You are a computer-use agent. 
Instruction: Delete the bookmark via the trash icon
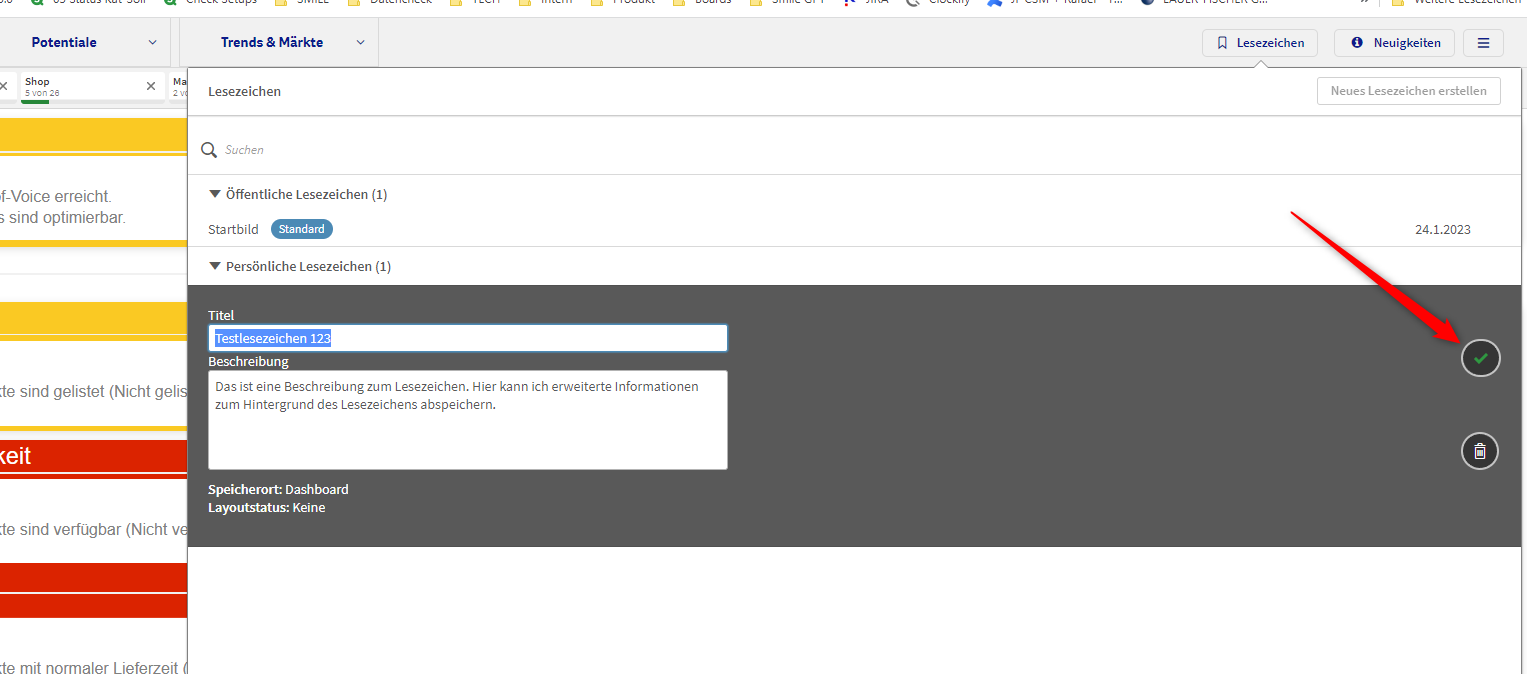click(x=1480, y=451)
